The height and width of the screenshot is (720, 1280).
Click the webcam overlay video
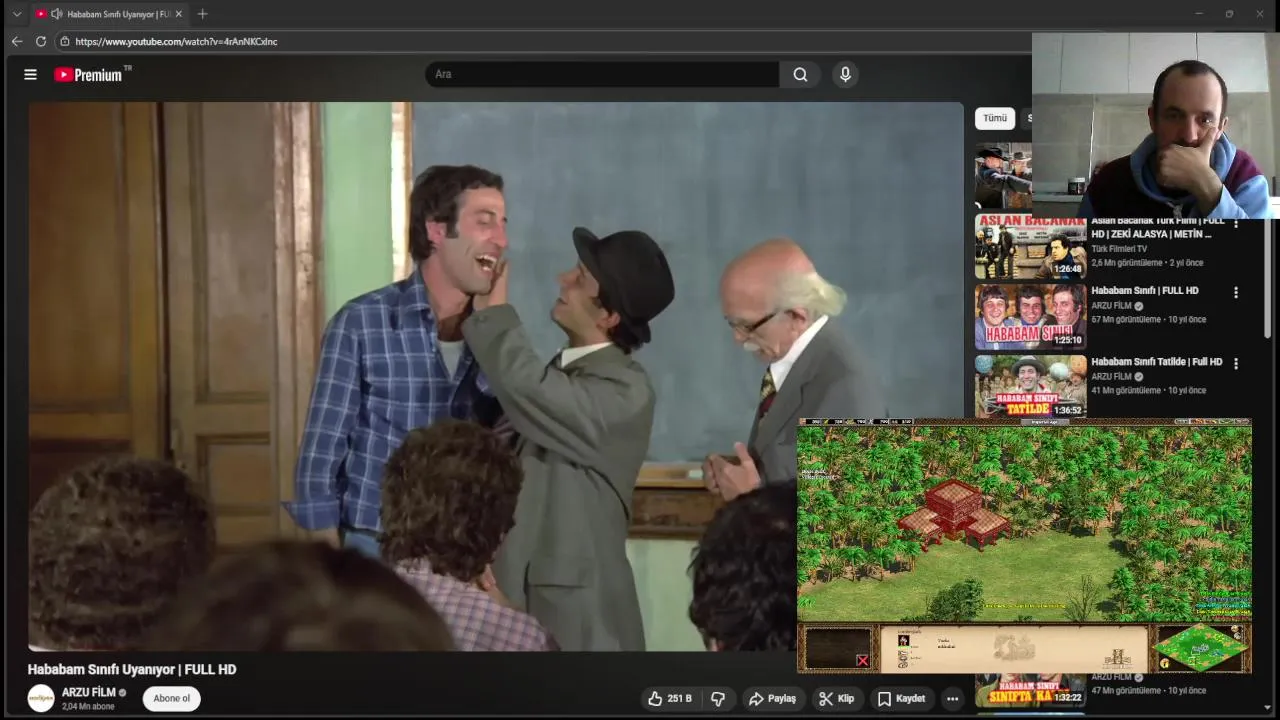pyautogui.click(x=1155, y=126)
